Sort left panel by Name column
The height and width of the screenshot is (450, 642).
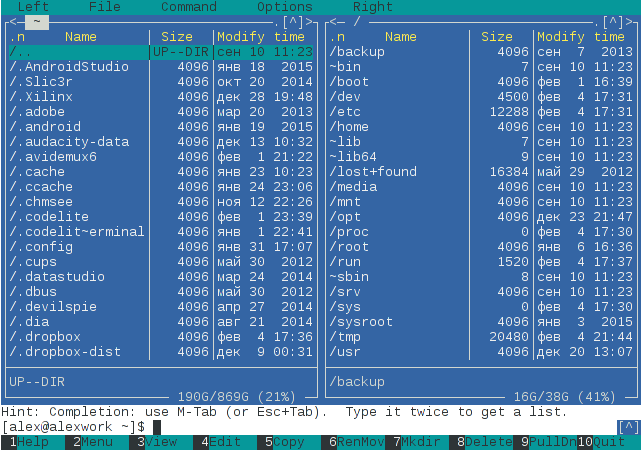click(x=81, y=37)
